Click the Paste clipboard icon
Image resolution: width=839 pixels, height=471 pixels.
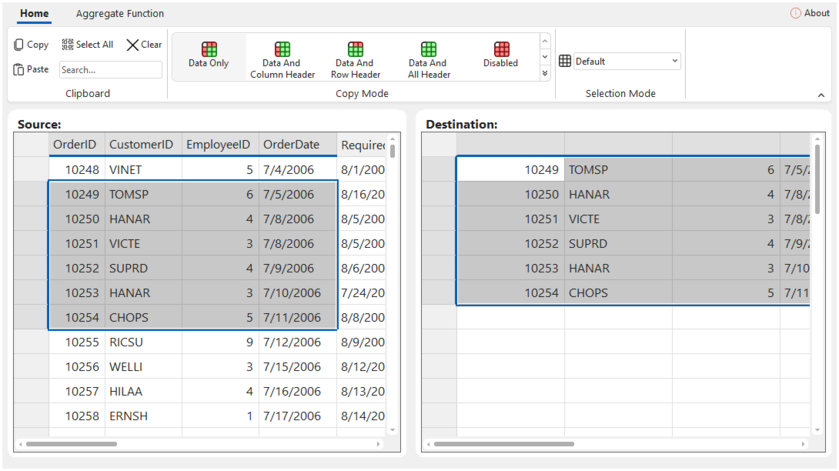click(x=19, y=70)
